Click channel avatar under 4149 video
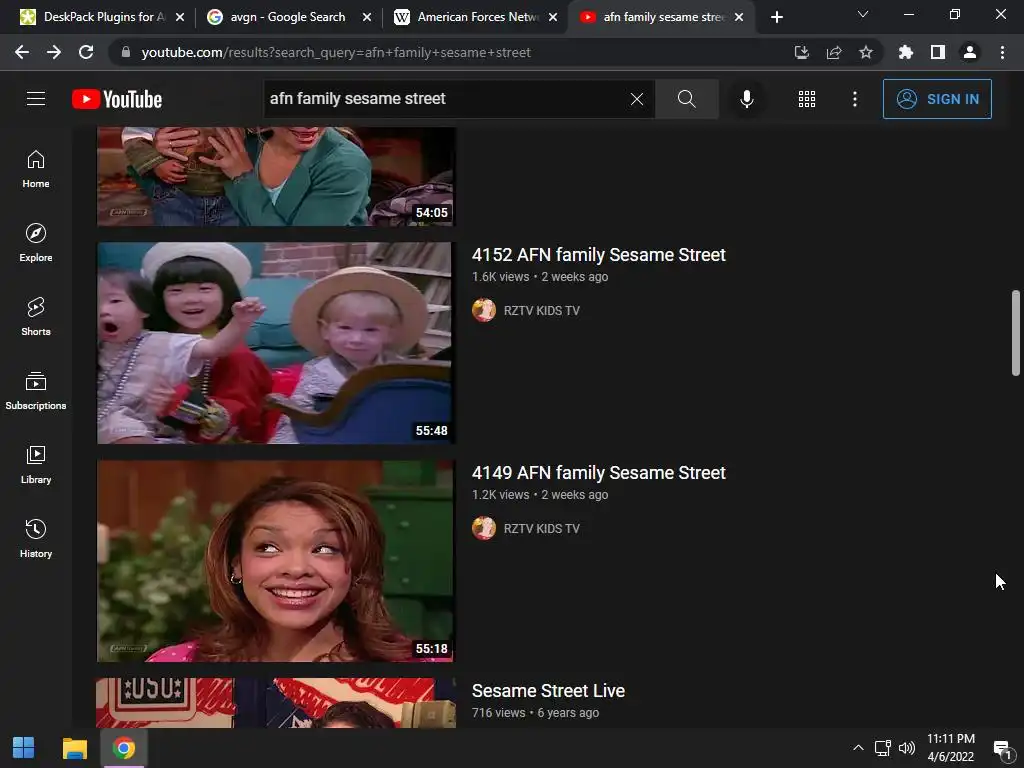Screen dimensions: 1024x768 [x=484, y=528]
